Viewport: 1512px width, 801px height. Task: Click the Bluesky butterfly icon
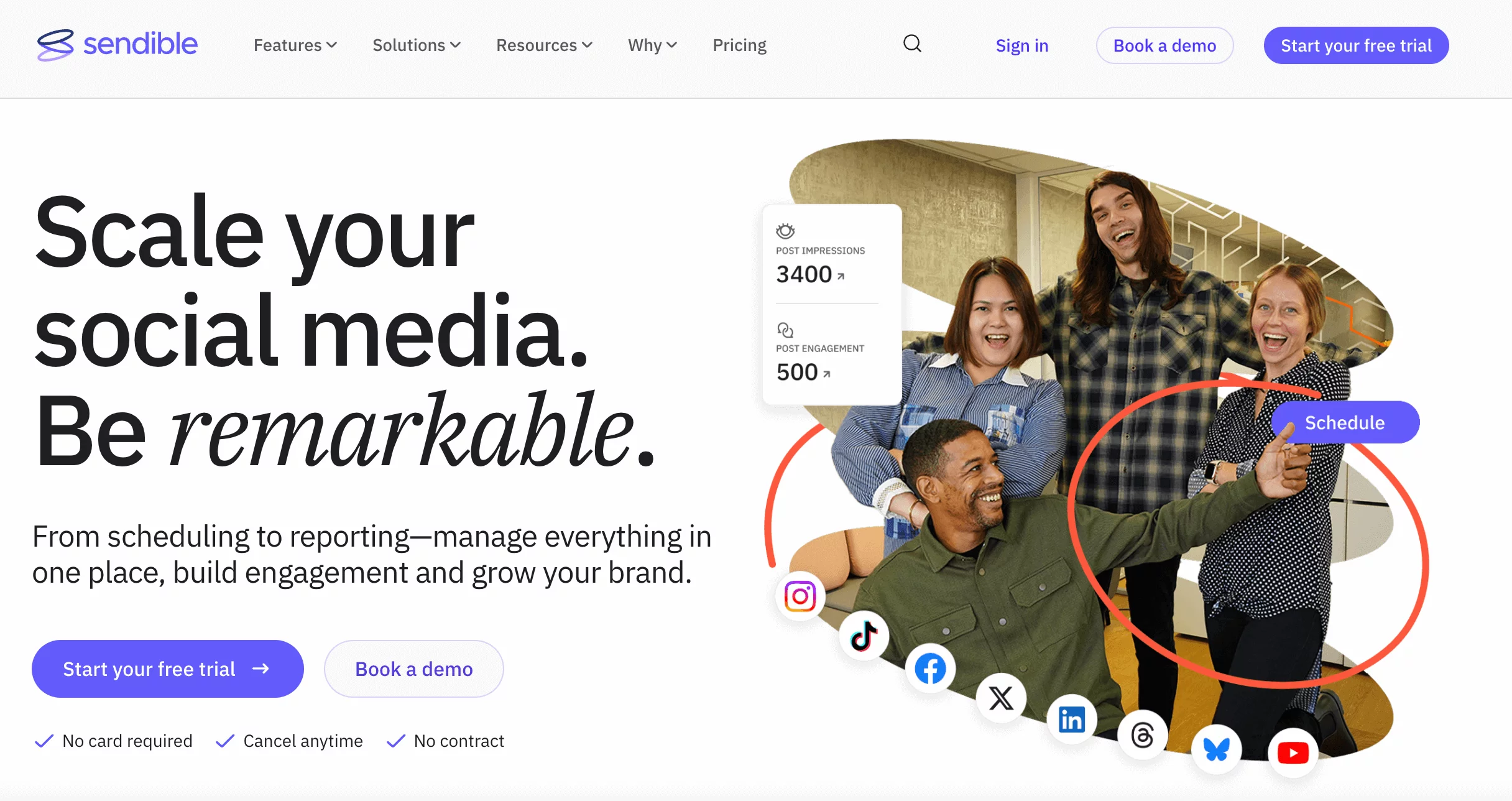[x=1217, y=749]
